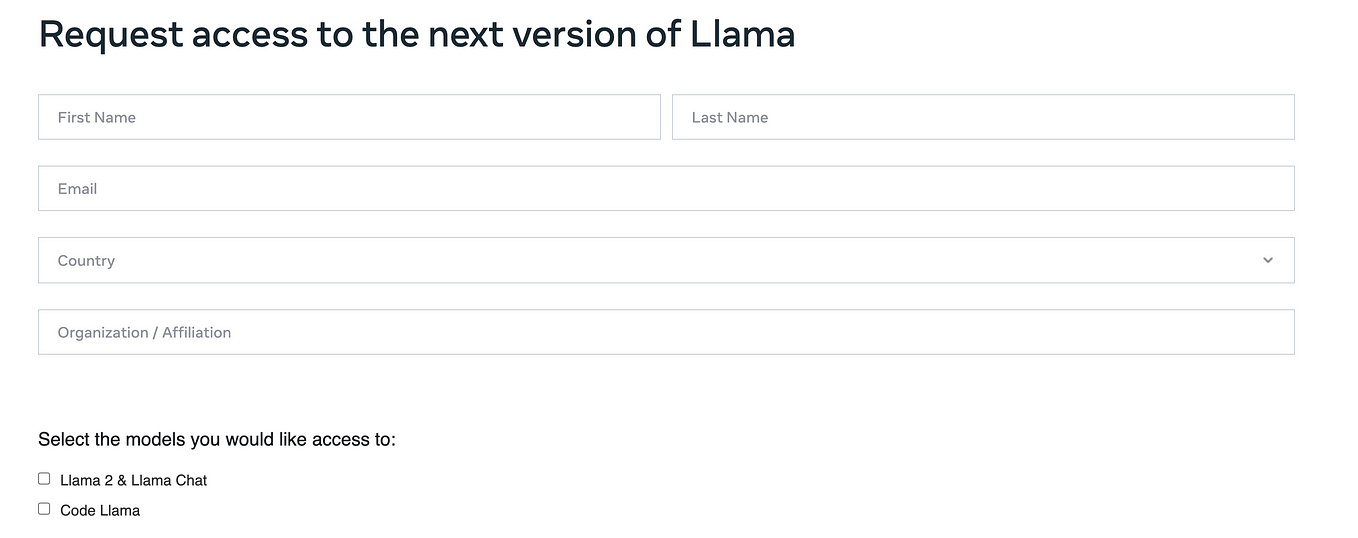
Task: Click the 'First Name' placeholder text
Action: pyautogui.click(x=96, y=117)
